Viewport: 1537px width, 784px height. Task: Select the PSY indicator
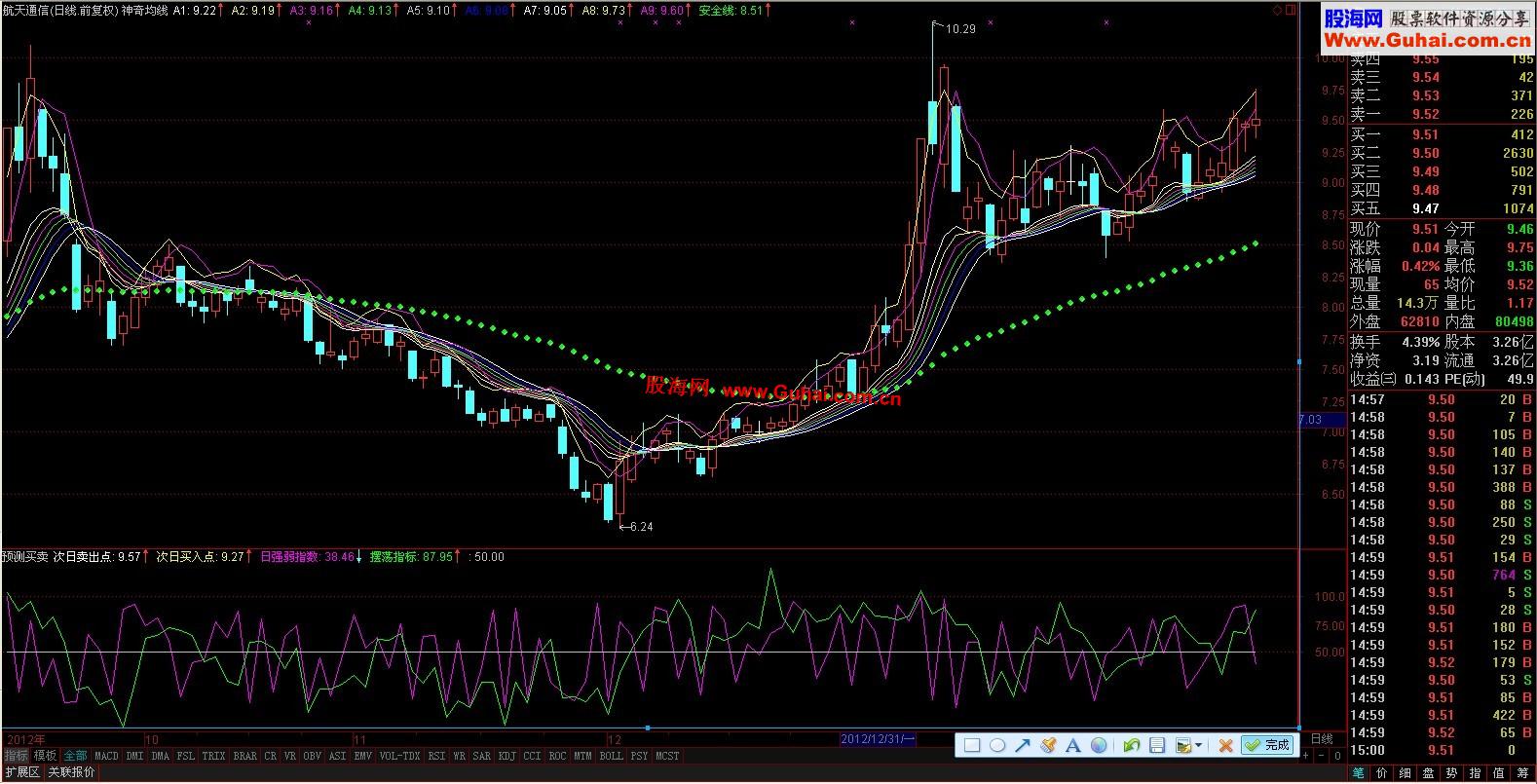[x=639, y=756]
